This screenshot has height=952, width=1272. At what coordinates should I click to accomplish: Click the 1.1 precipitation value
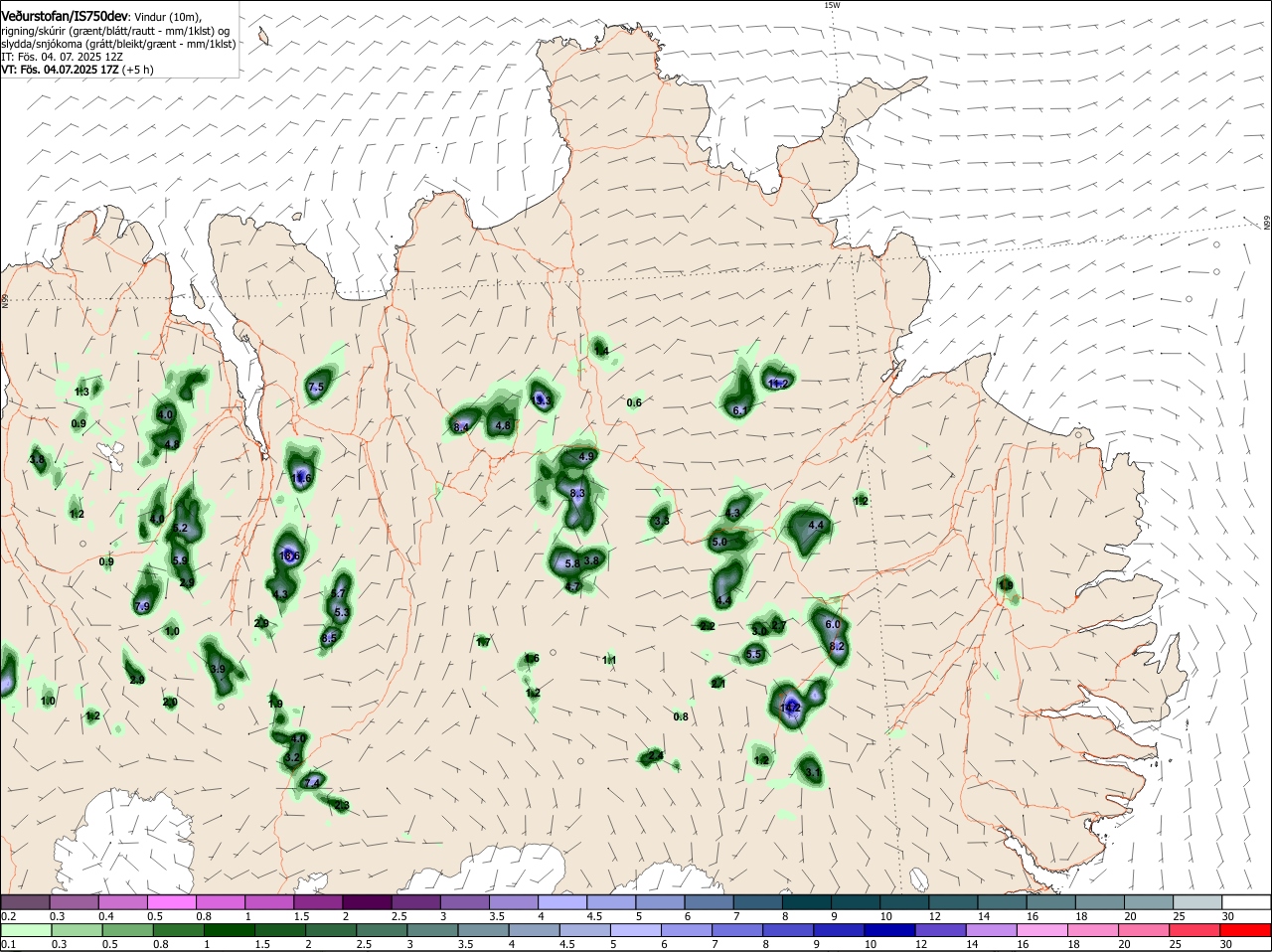point(609,660)
